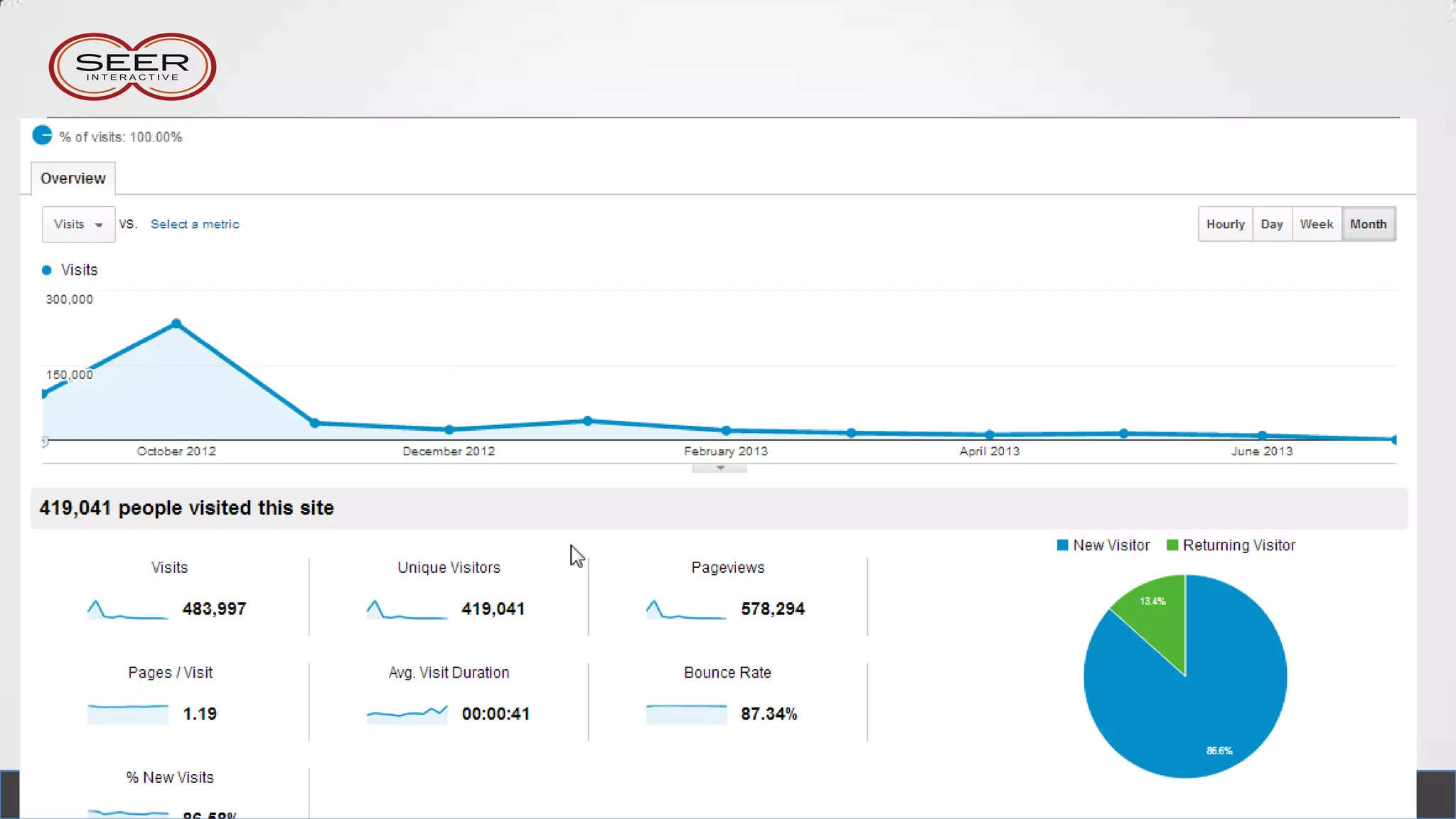The image size is (1456, 819).
Task: Click the Bounce Rate sparkline graphic
Action: coord(686,714)
